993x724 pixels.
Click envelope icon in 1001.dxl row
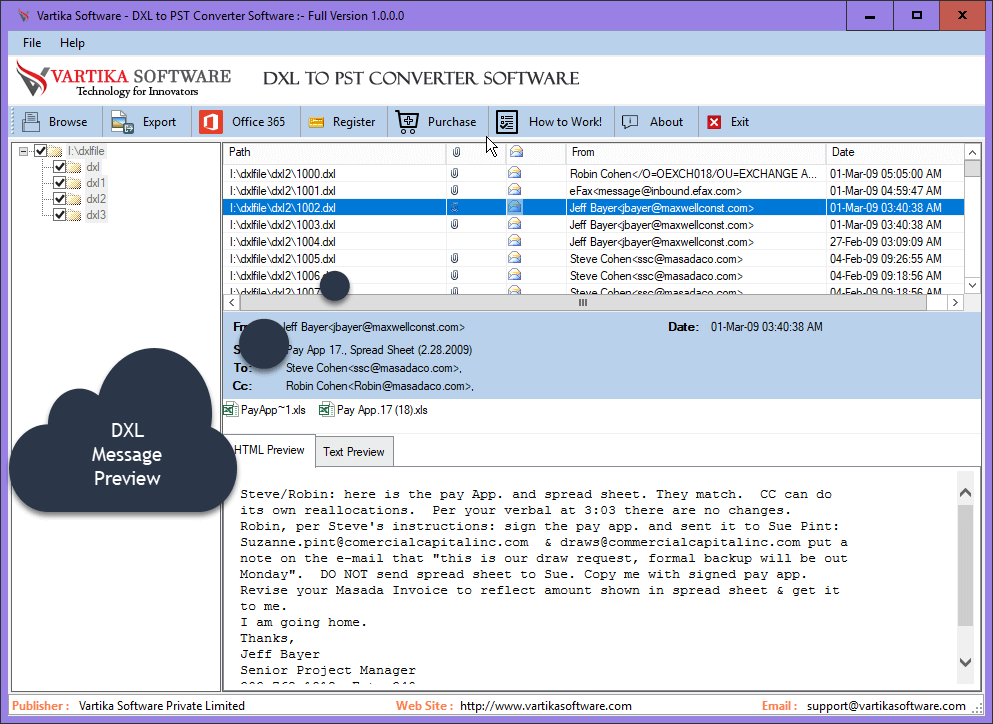pyautogui.click(x=514, y=189)
